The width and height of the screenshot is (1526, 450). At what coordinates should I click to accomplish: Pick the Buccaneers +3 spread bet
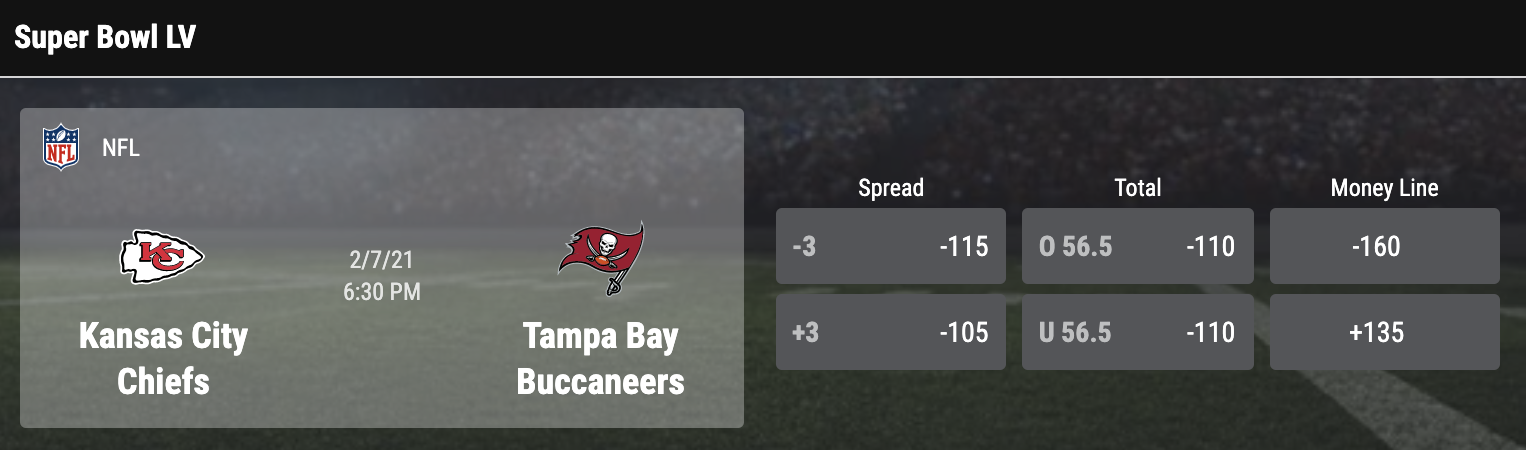[890, 332]
